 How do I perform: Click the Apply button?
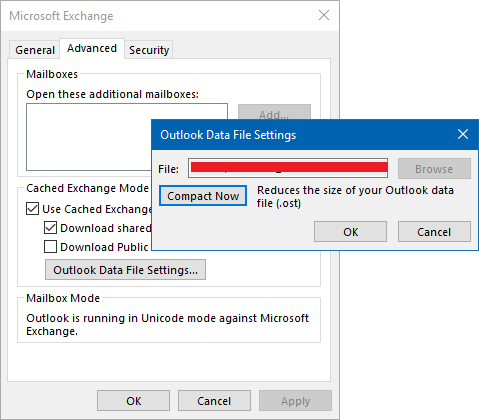point(295,401)
